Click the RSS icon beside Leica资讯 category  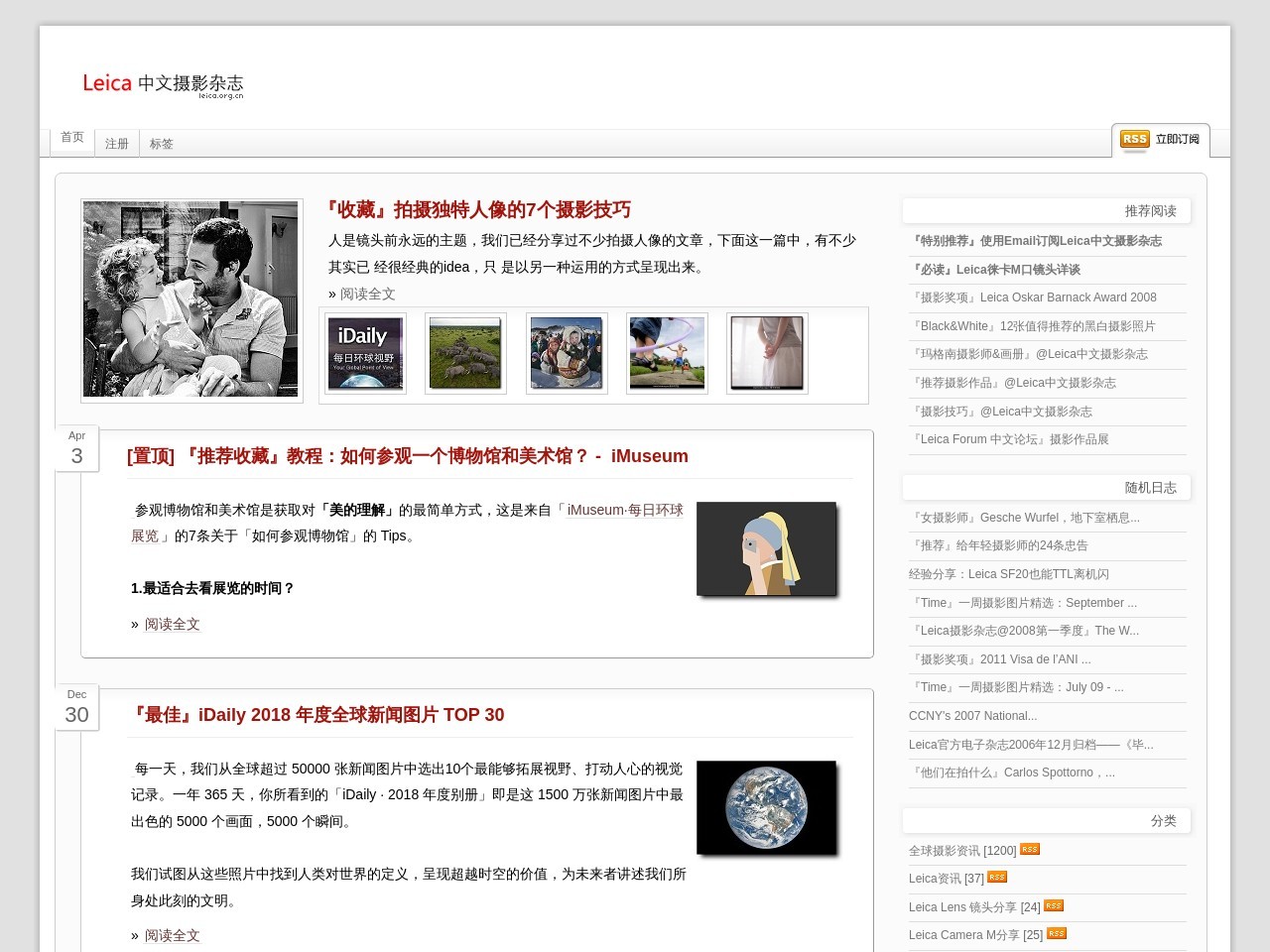(997, 877)
